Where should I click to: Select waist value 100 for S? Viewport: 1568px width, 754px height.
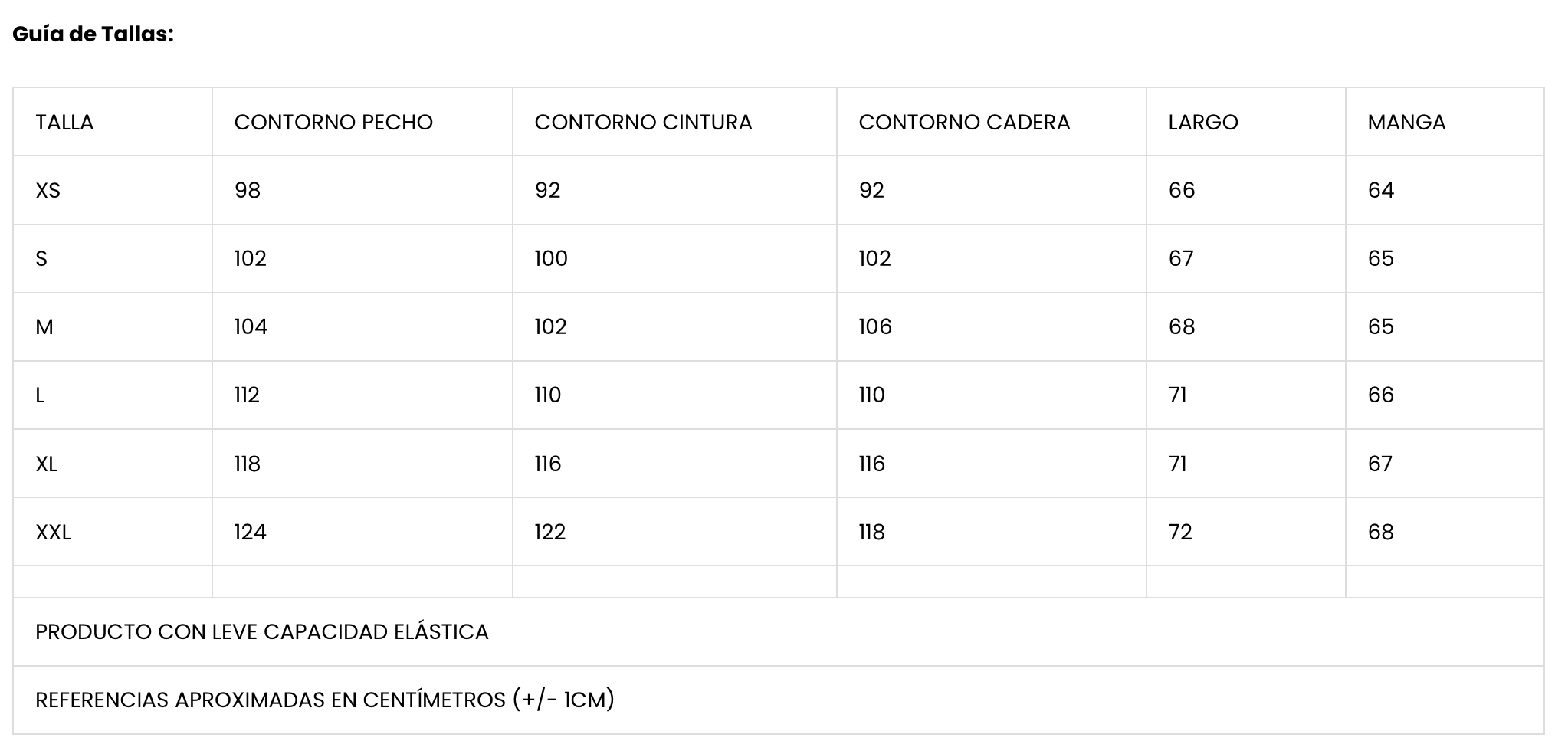tap(551, 259)
